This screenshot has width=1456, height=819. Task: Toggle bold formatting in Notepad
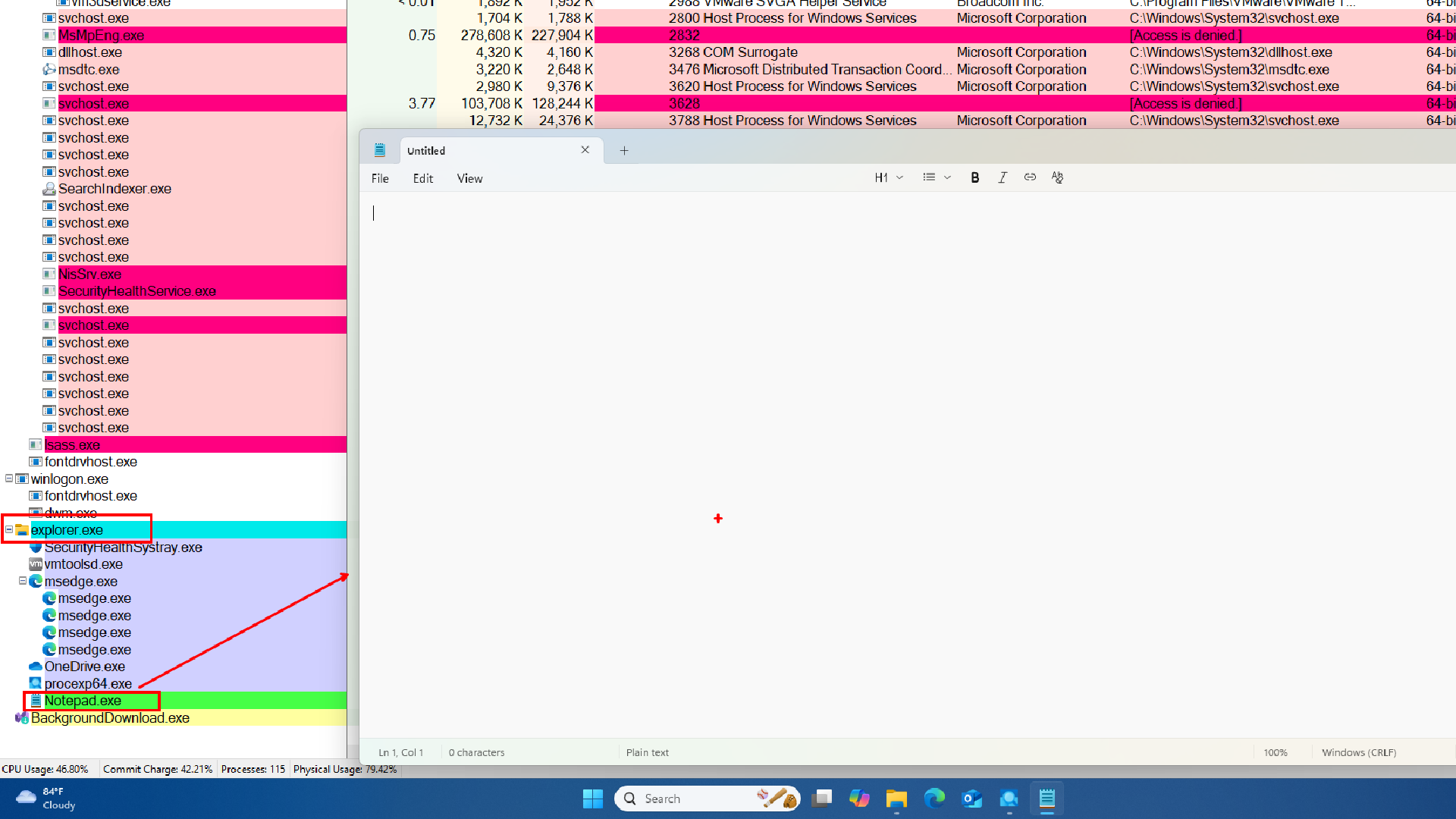975,177
